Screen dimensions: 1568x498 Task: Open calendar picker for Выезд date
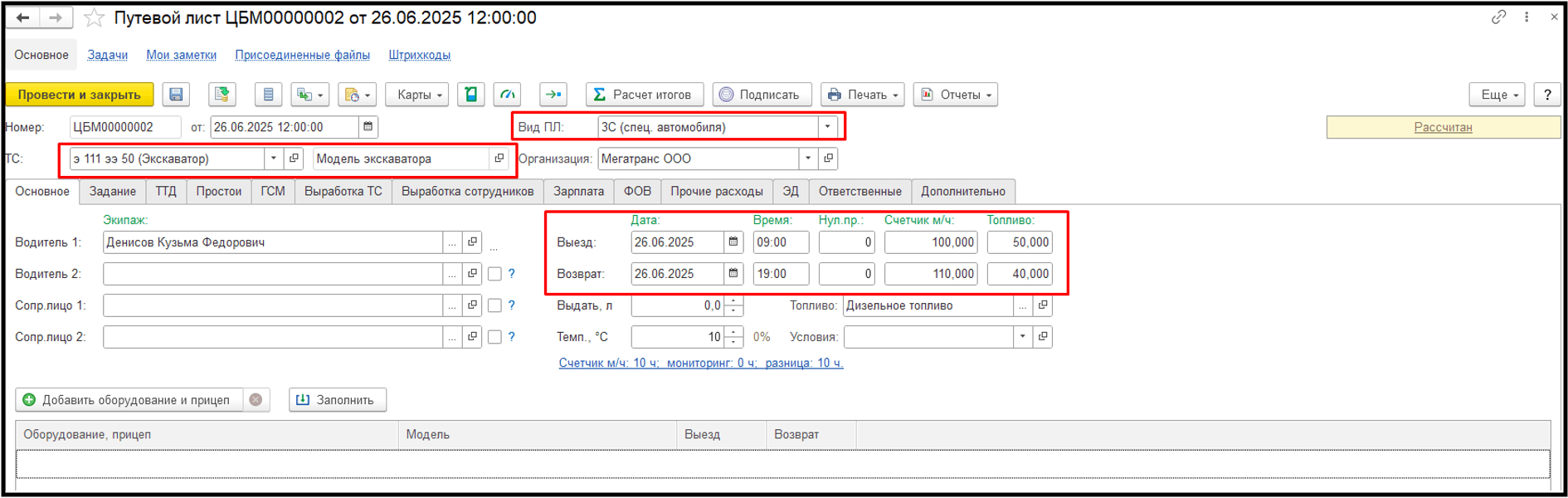733,242
